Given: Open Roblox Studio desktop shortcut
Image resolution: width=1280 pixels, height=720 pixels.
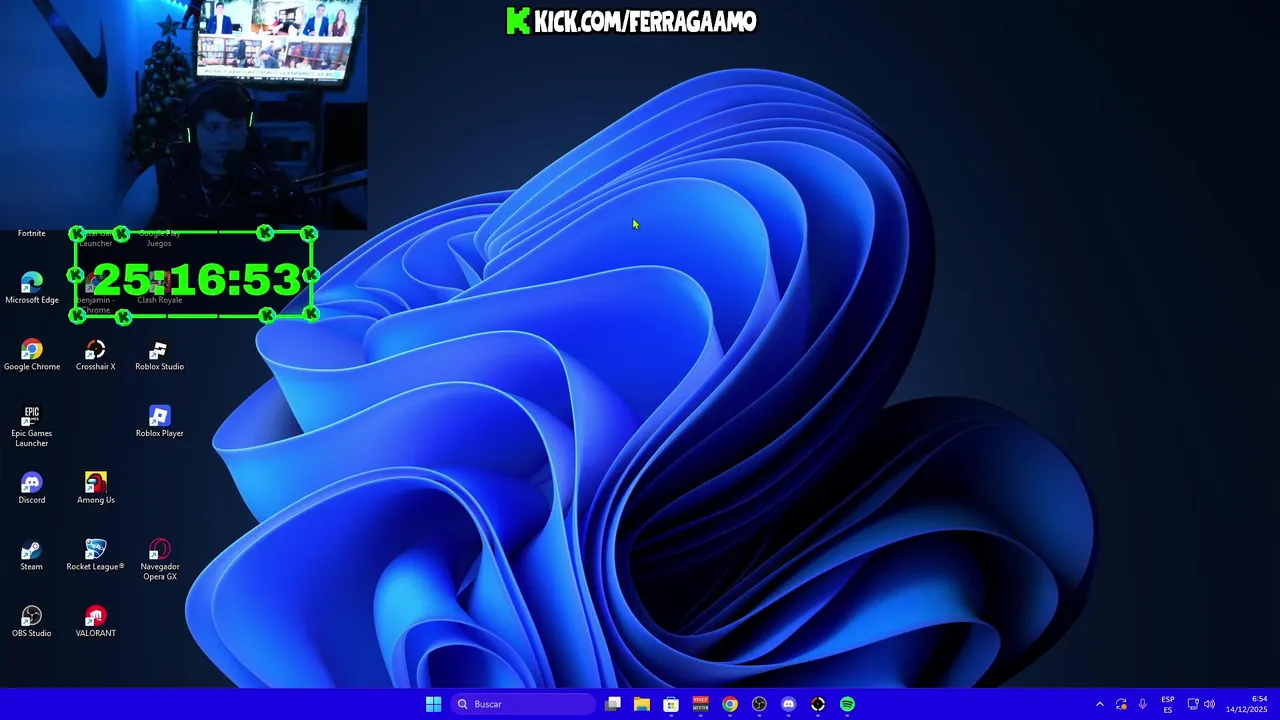Looking at the screenshot, I should tap(159, 355).
